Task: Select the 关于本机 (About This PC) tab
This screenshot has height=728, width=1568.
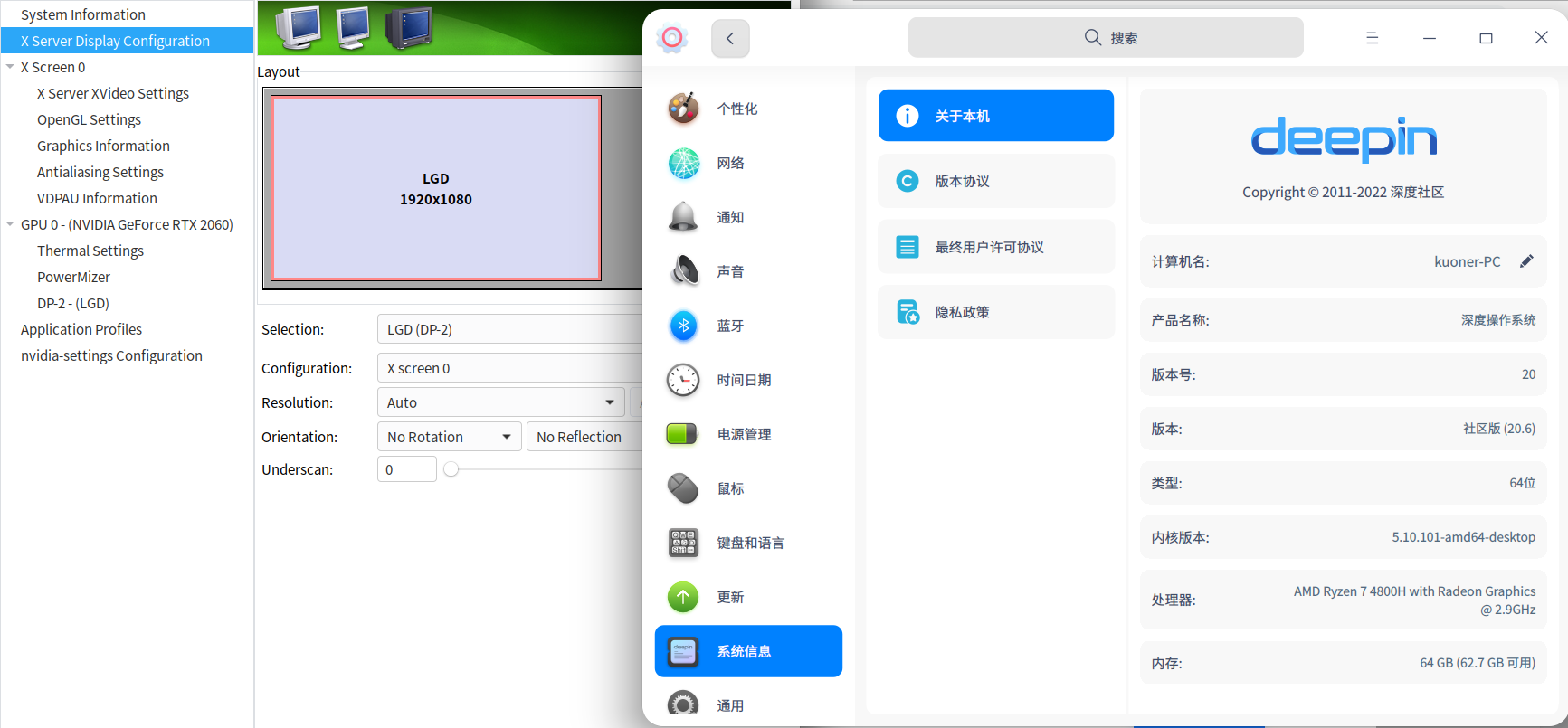Action: coord(996,116)
